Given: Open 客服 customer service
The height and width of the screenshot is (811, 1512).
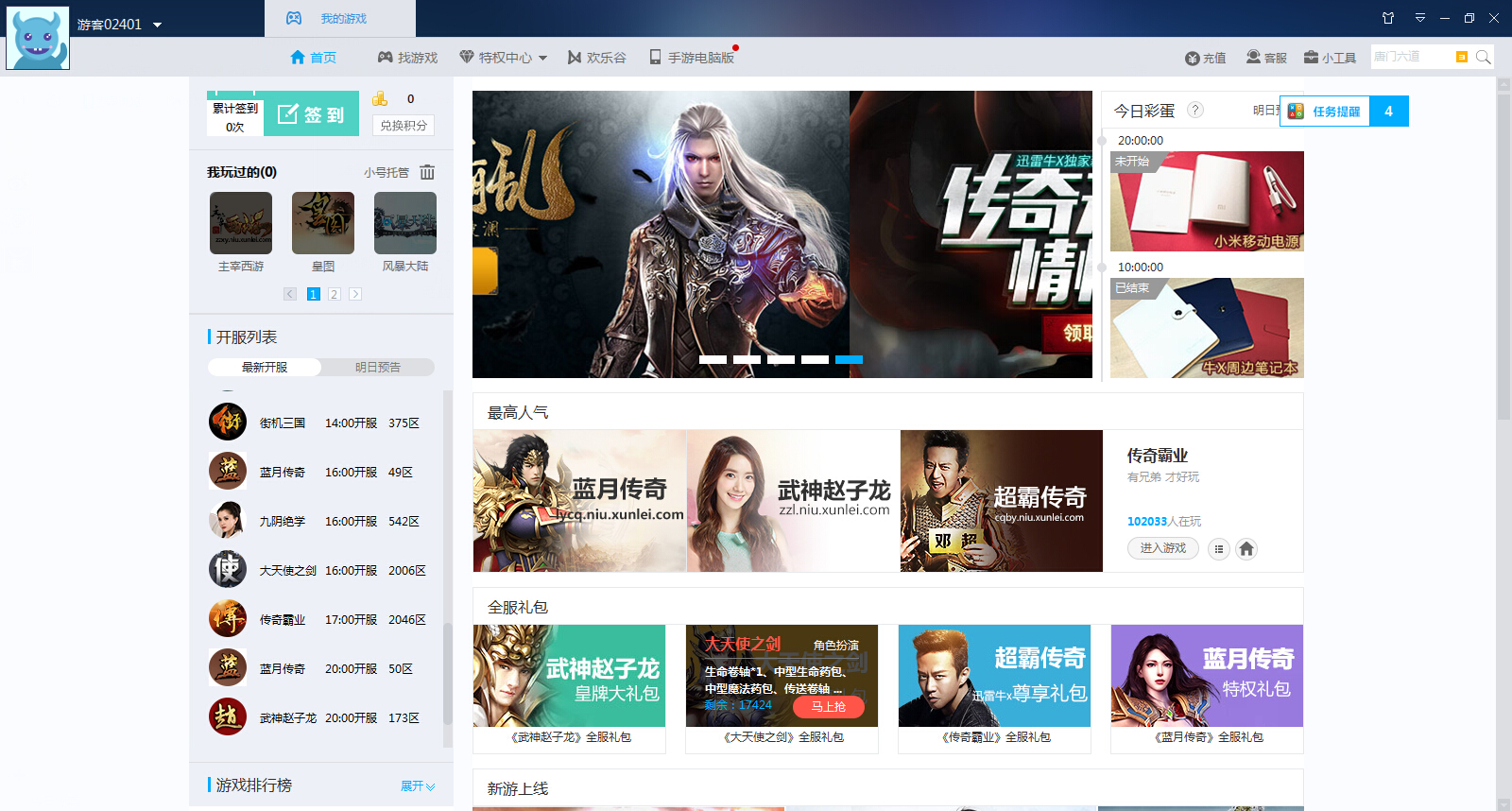Looking at the screenshot, I should 1266,58.
